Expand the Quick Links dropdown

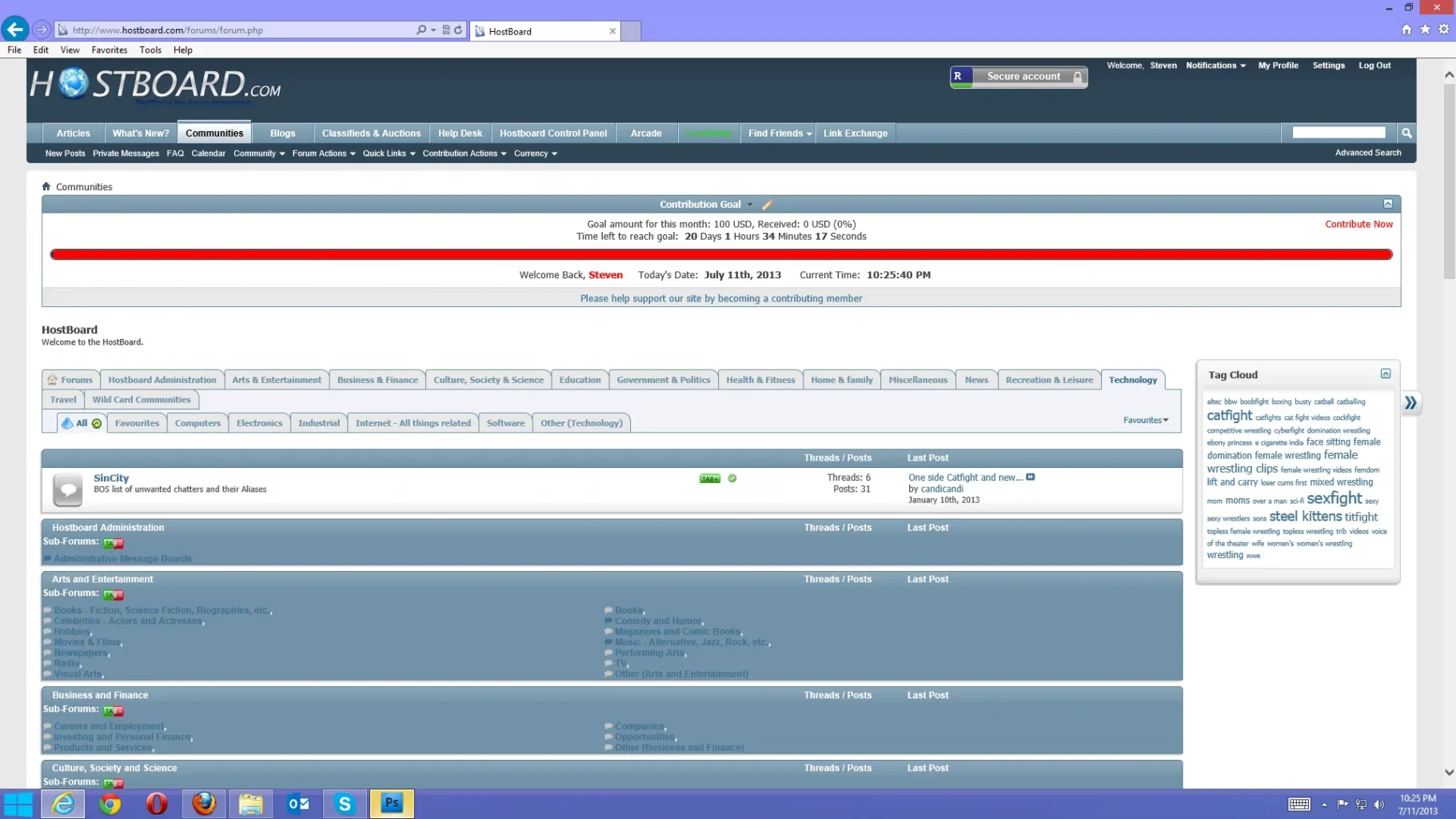(x=389, y=154)
